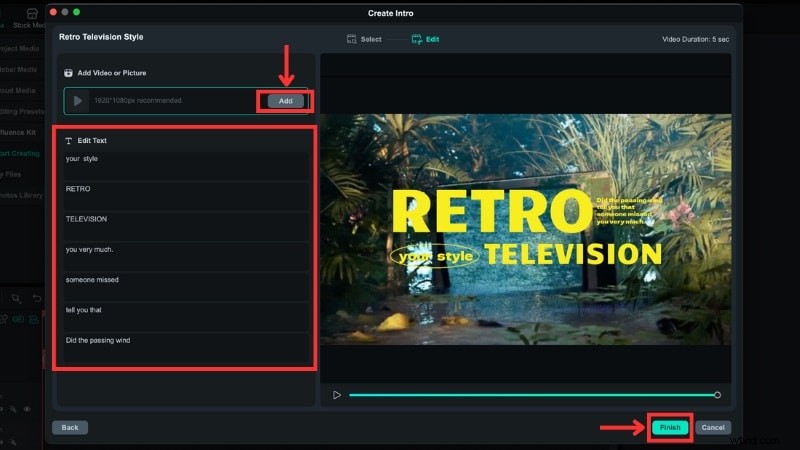Open Photos Library in background sidebar
Screen dimensions: 800x450
(x=21, y=195)
